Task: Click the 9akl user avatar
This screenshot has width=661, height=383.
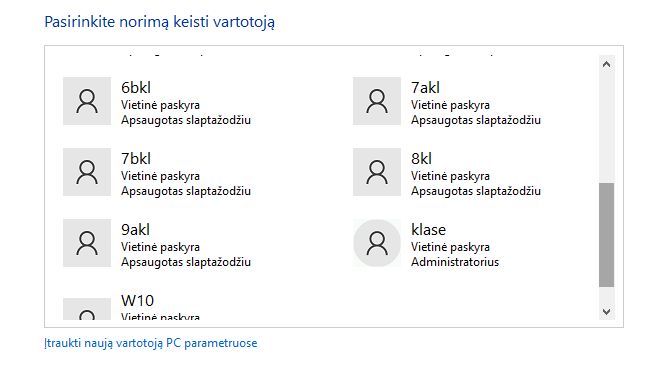Action: pyautogui.click(x=87, y=243)
